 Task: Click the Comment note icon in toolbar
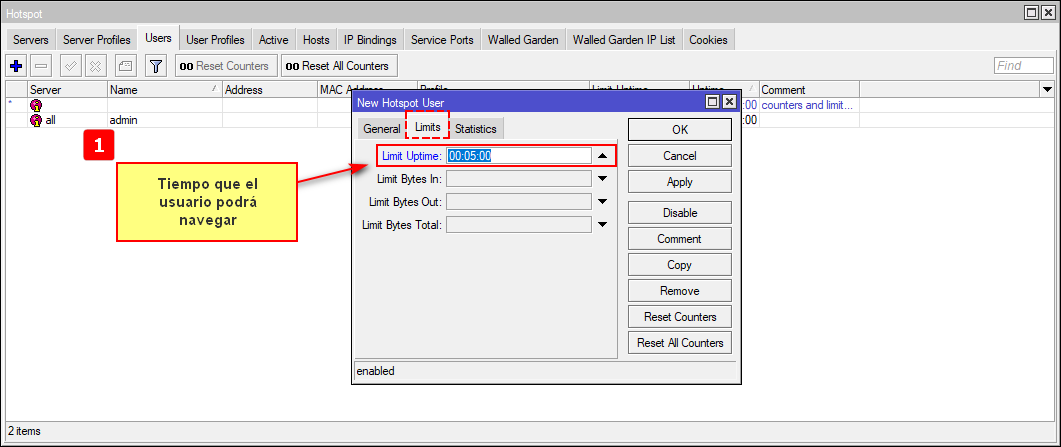pos(125,66)
